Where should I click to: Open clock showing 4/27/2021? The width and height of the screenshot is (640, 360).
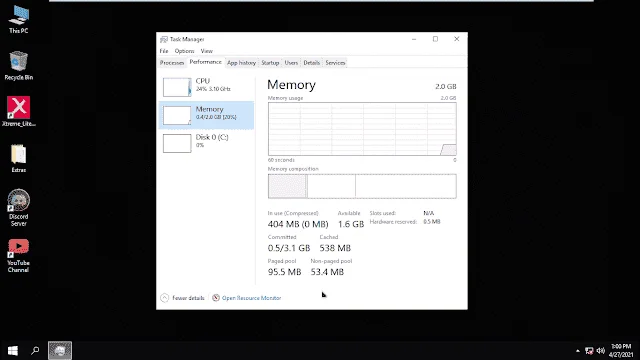point(621,351)
